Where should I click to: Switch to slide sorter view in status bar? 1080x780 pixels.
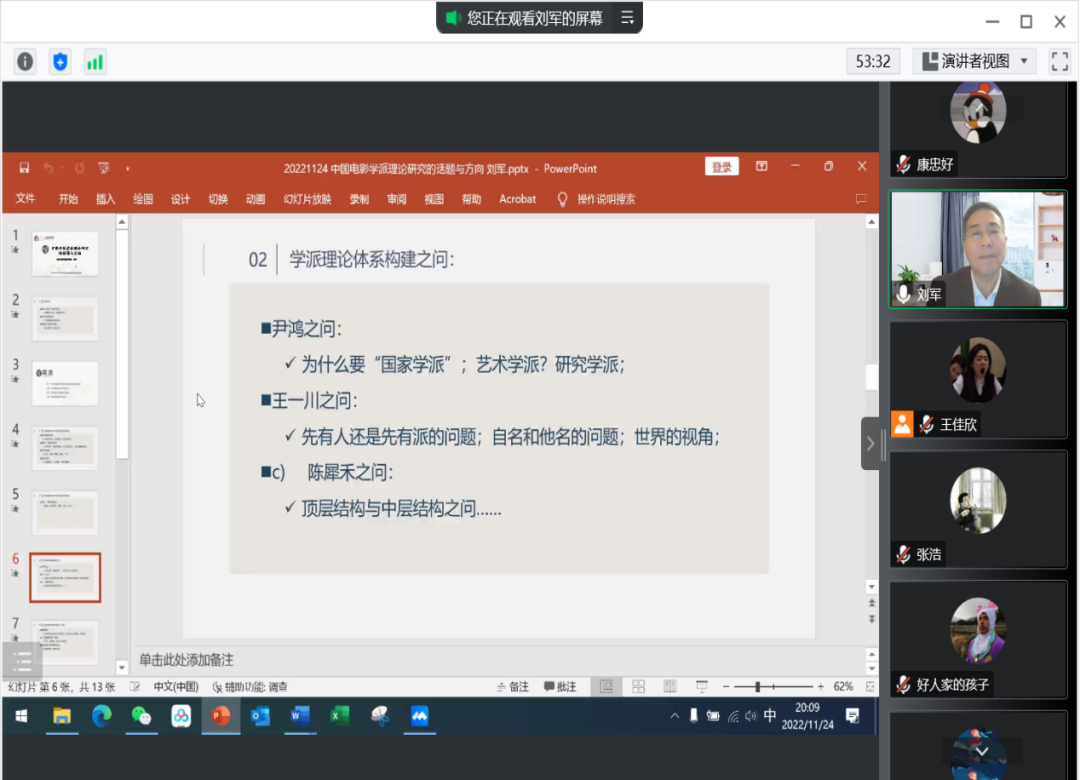(638, 686)
